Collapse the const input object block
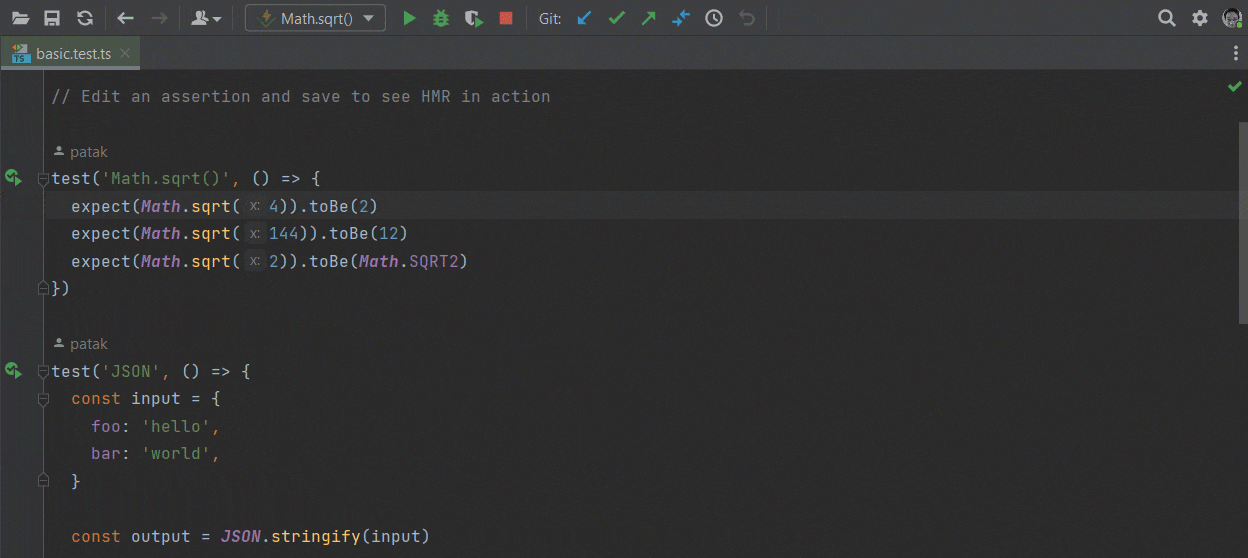The height and width of the screenshot is (558, 1248). (x=43, y=399)
